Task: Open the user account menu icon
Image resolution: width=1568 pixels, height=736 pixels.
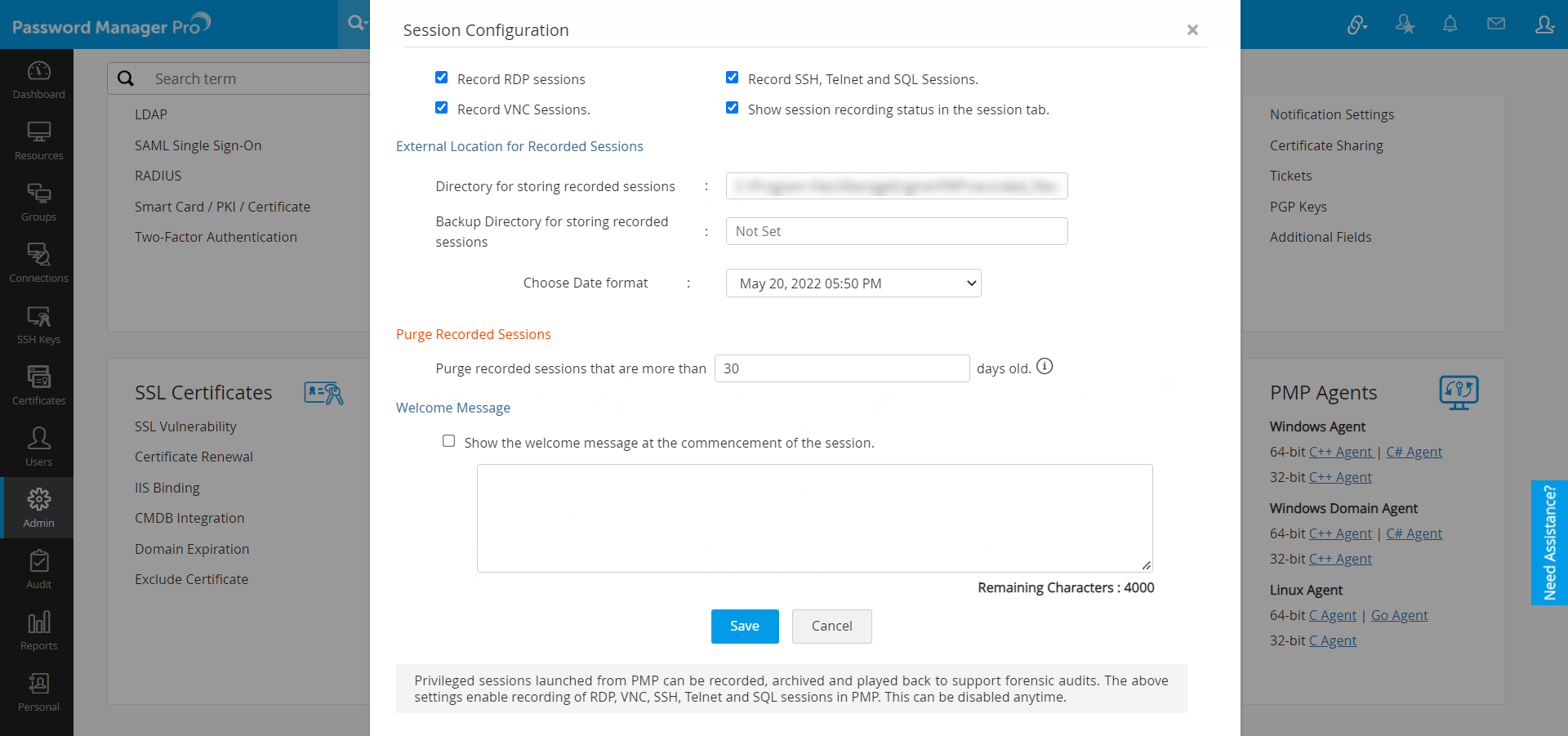Action: 1543,25
